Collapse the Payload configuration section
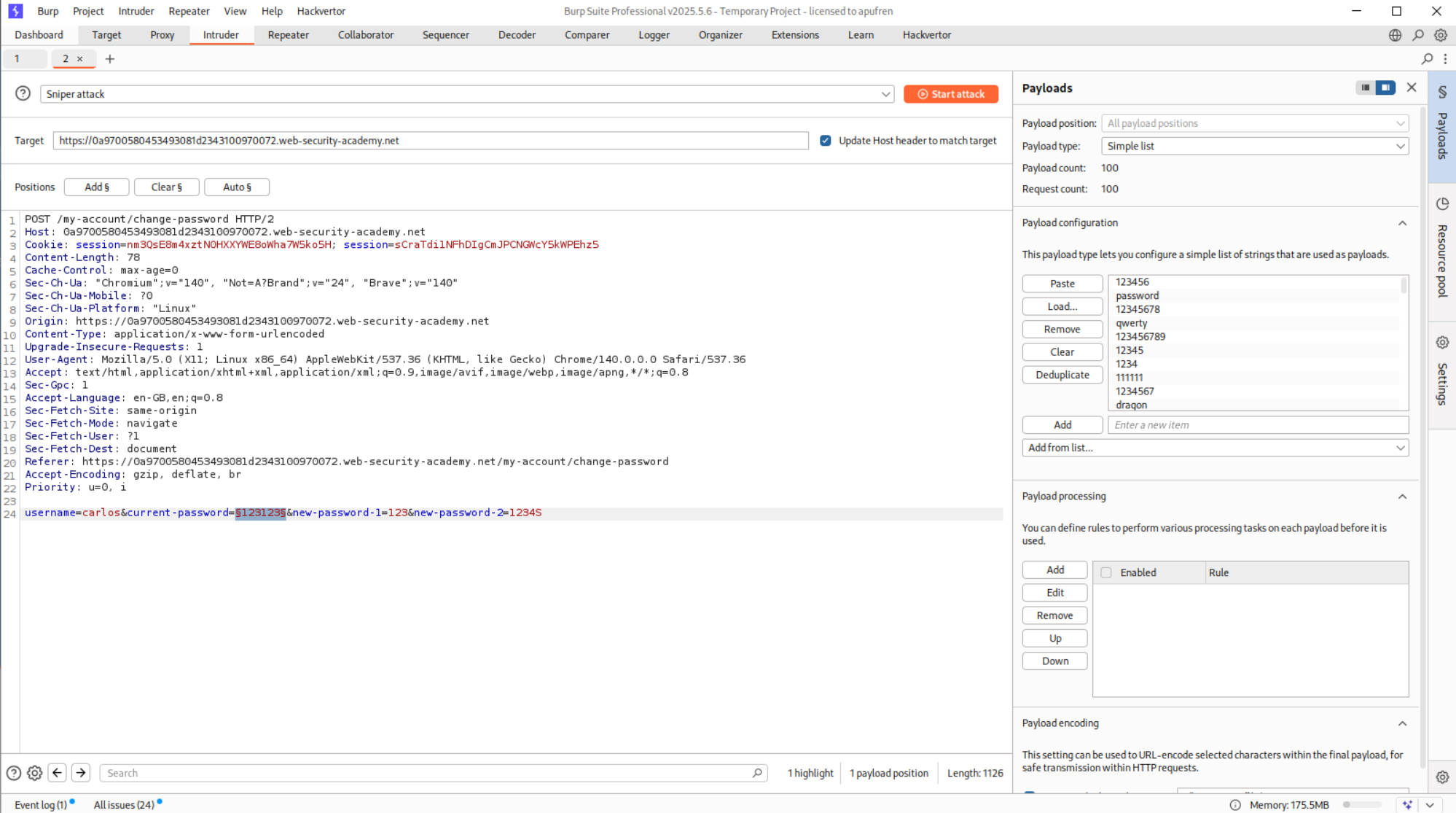The width and height of the screenshot is (1456, 813). [1402, 223]
